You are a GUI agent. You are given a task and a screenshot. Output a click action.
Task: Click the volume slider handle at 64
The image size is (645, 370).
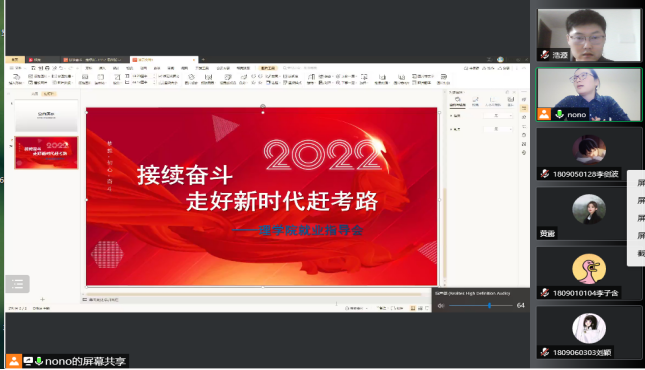[x=489, y=305]
